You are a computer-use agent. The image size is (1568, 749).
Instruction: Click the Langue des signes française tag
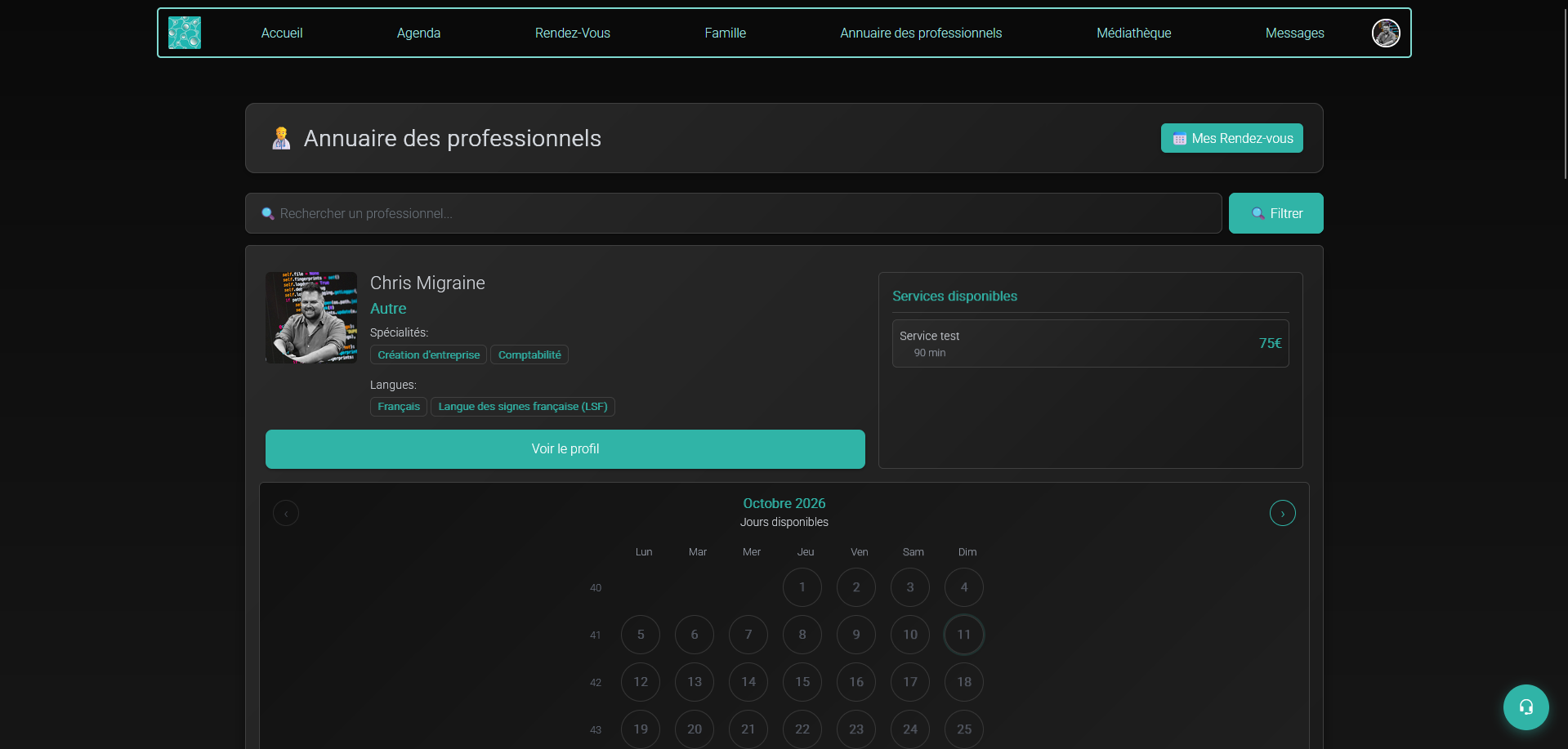pos(523,406)
